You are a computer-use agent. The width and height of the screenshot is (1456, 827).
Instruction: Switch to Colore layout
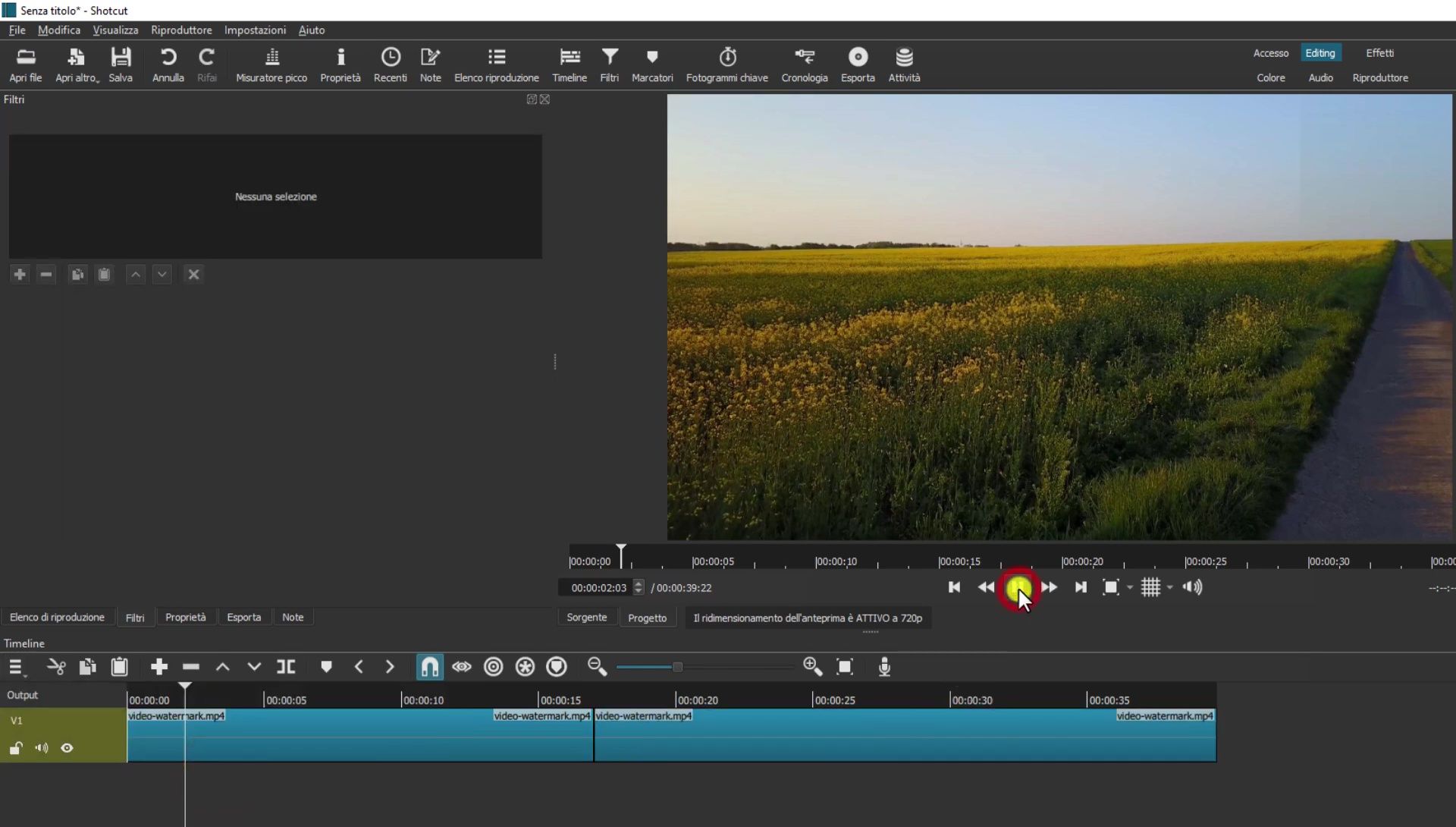tap(1270, 78)
